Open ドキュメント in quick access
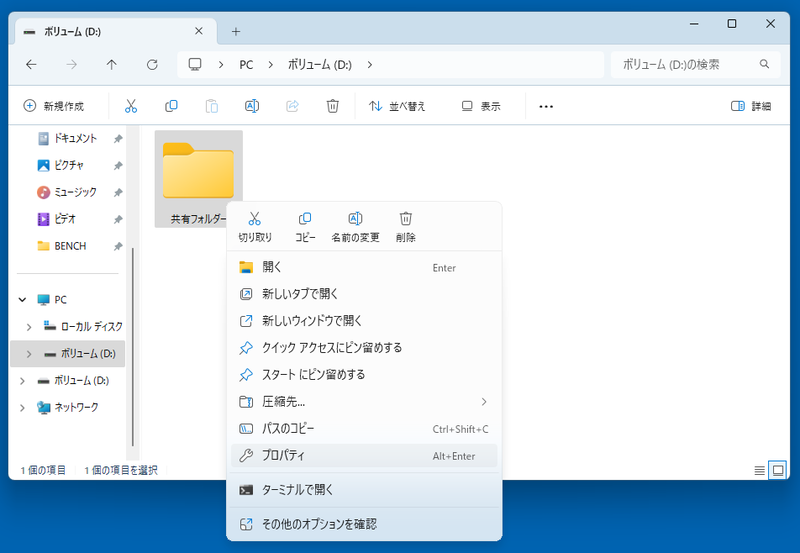This screenshot has height=553, width=800. click(x=75, y=138)
